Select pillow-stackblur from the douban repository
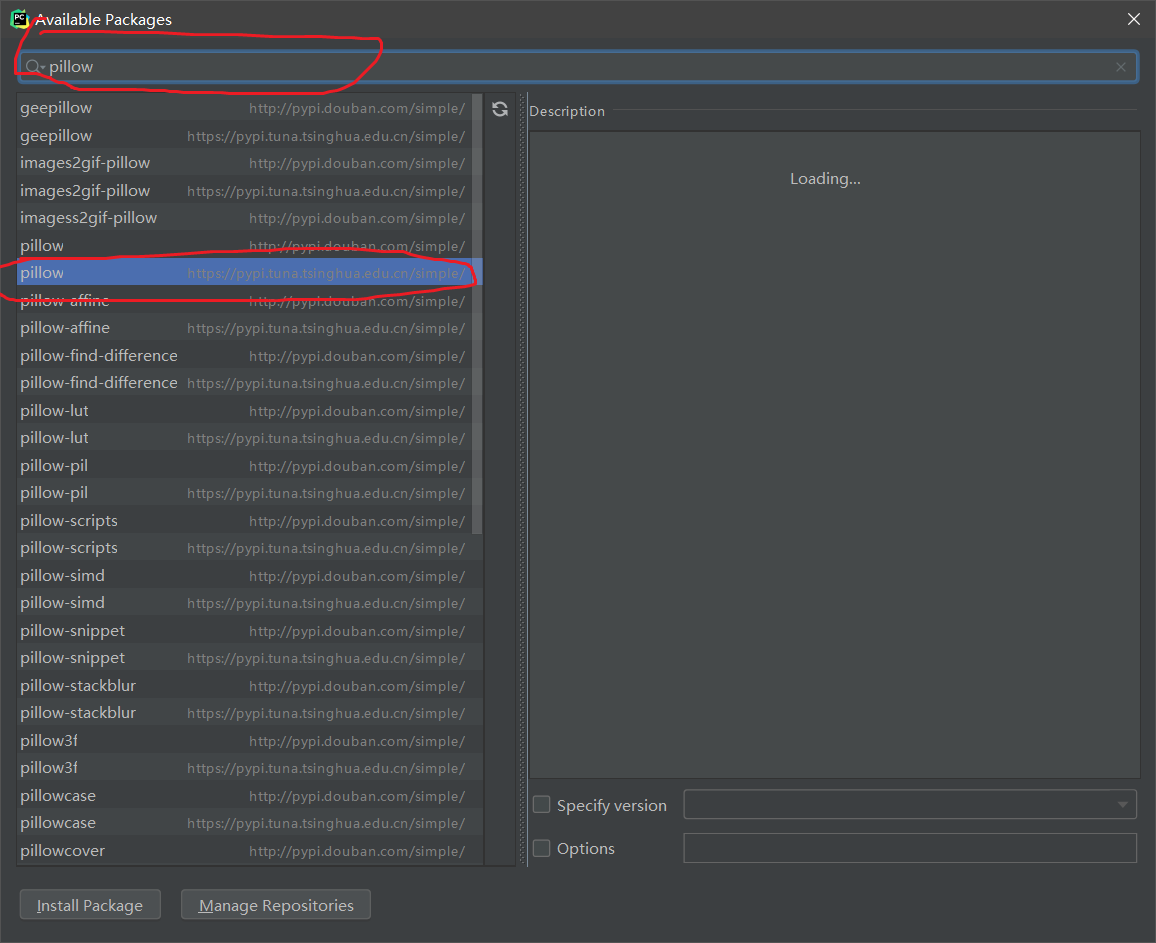1156x943 pixels. tap(249, 686)
